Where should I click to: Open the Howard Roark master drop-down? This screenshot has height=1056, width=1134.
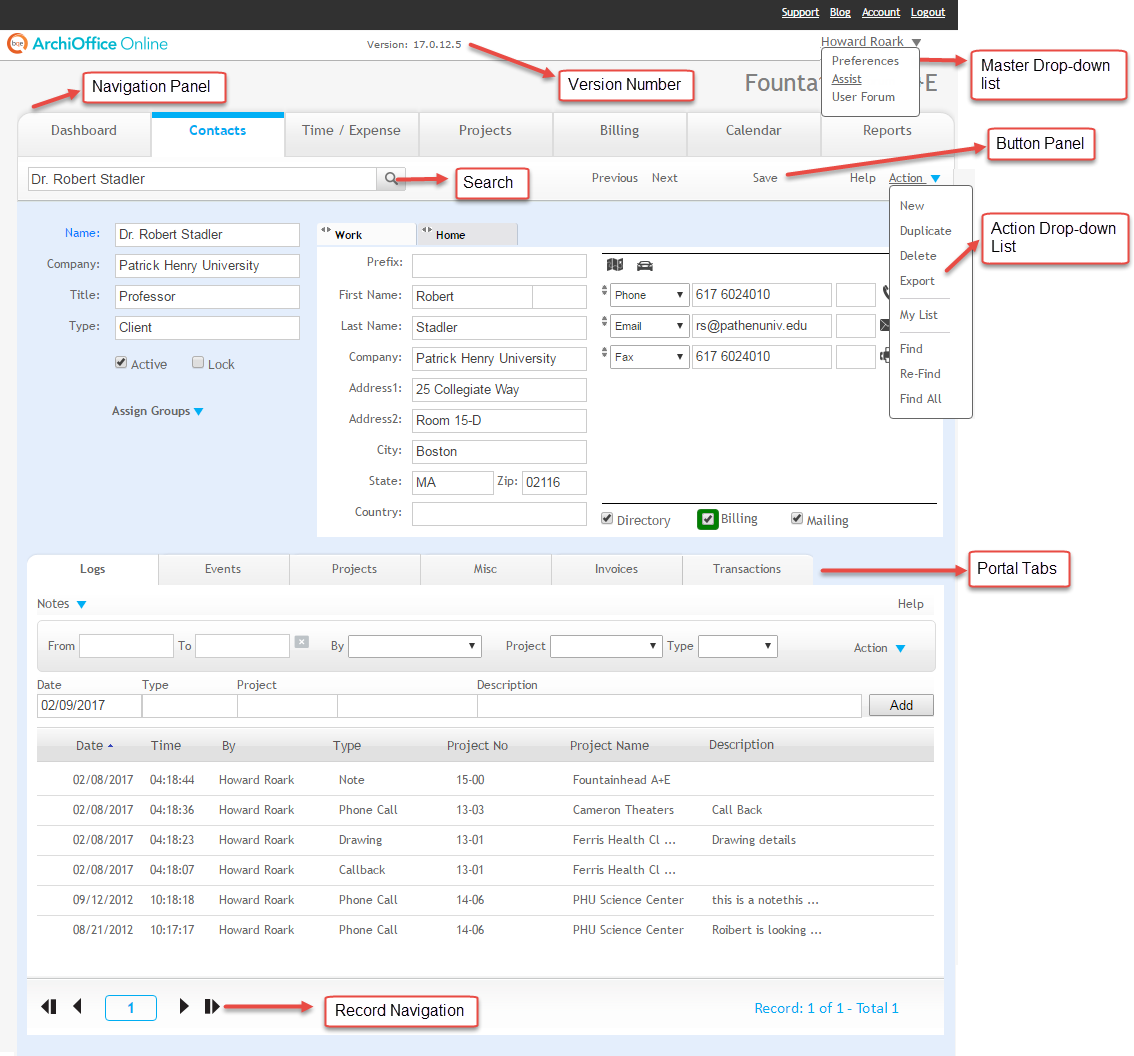click(x=871, y=42)
